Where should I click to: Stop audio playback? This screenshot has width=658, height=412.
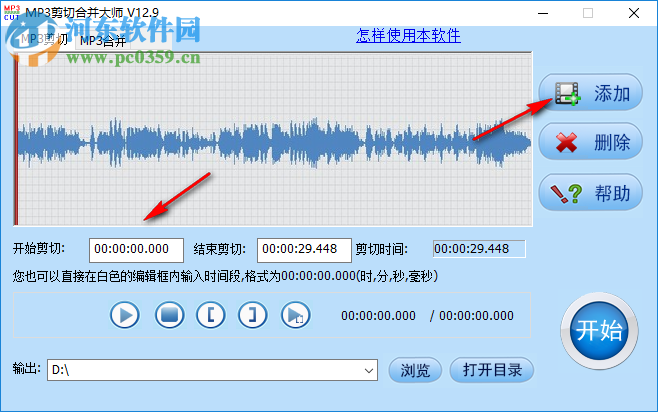[170, 315]
